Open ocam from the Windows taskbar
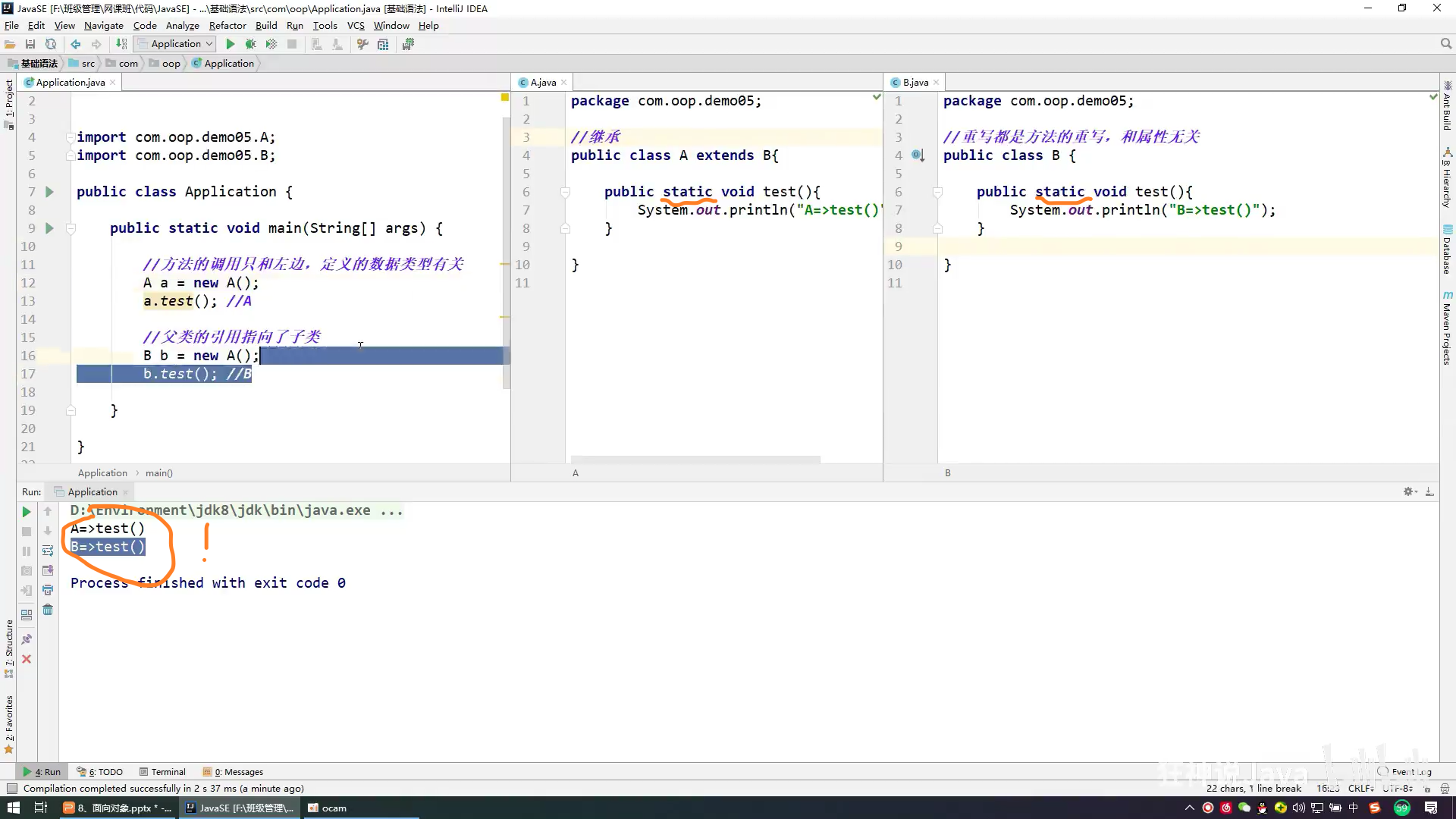The image size is (1456, 819). click(328, 808)
